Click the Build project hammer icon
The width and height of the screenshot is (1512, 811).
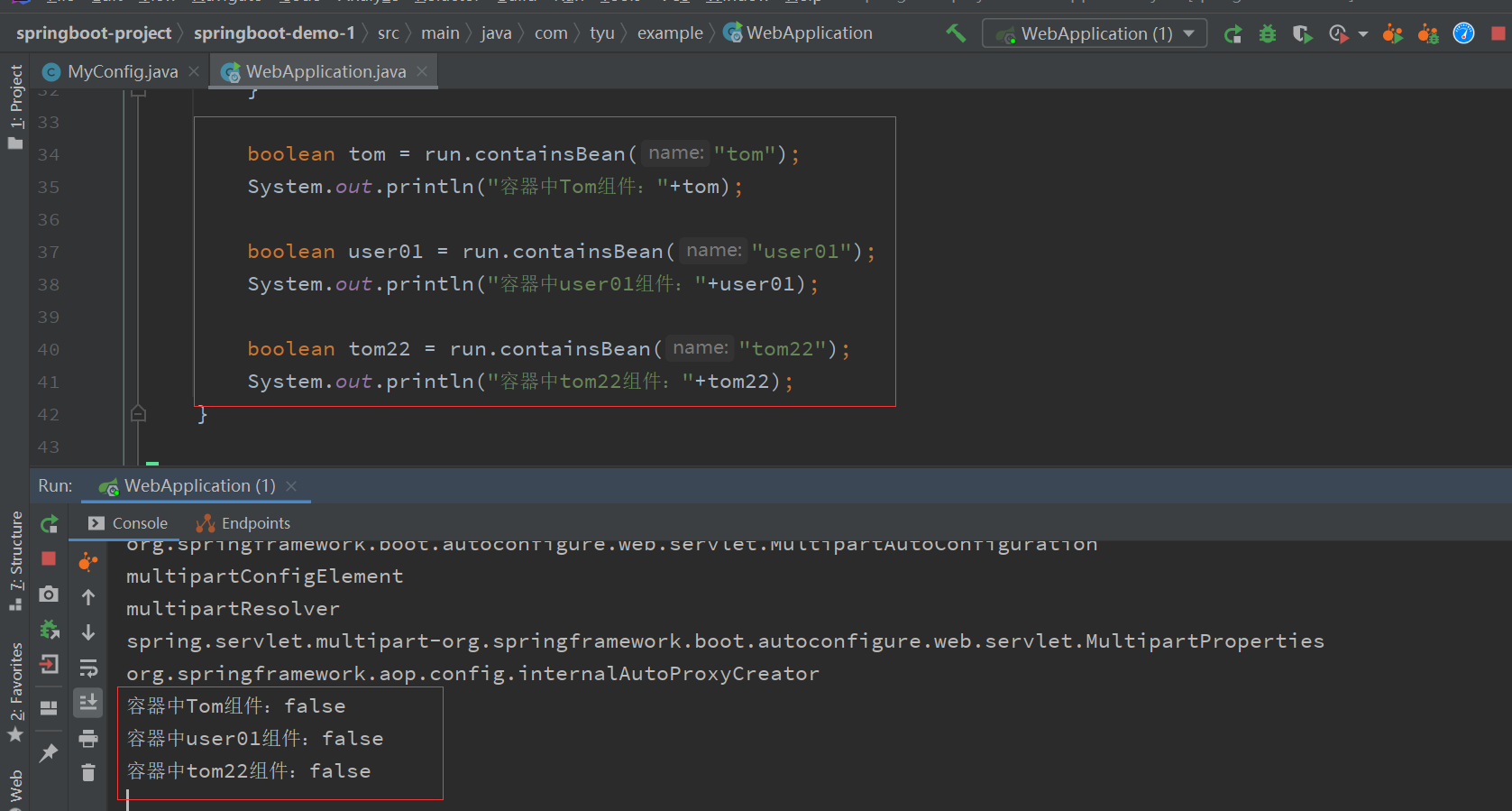pos(956,33)
